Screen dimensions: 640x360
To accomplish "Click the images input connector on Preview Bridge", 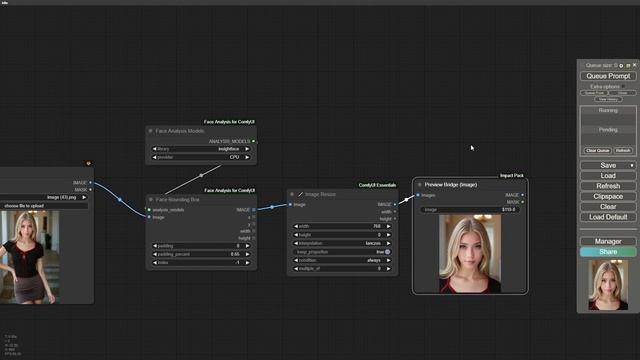I will point(418,195).
